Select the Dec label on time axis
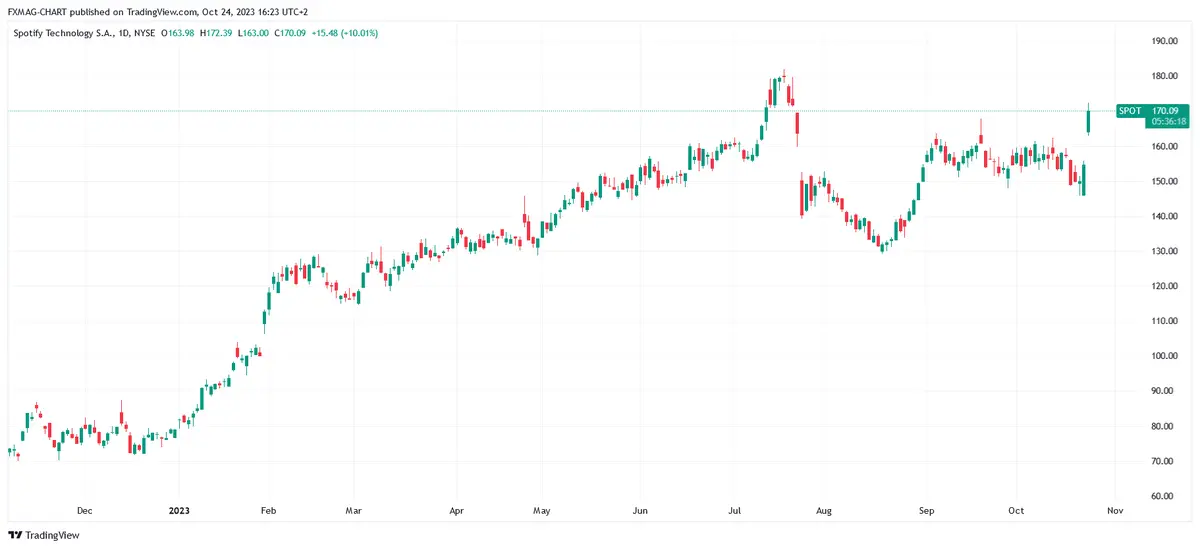1200x548 pixels. tap(84, 511)
